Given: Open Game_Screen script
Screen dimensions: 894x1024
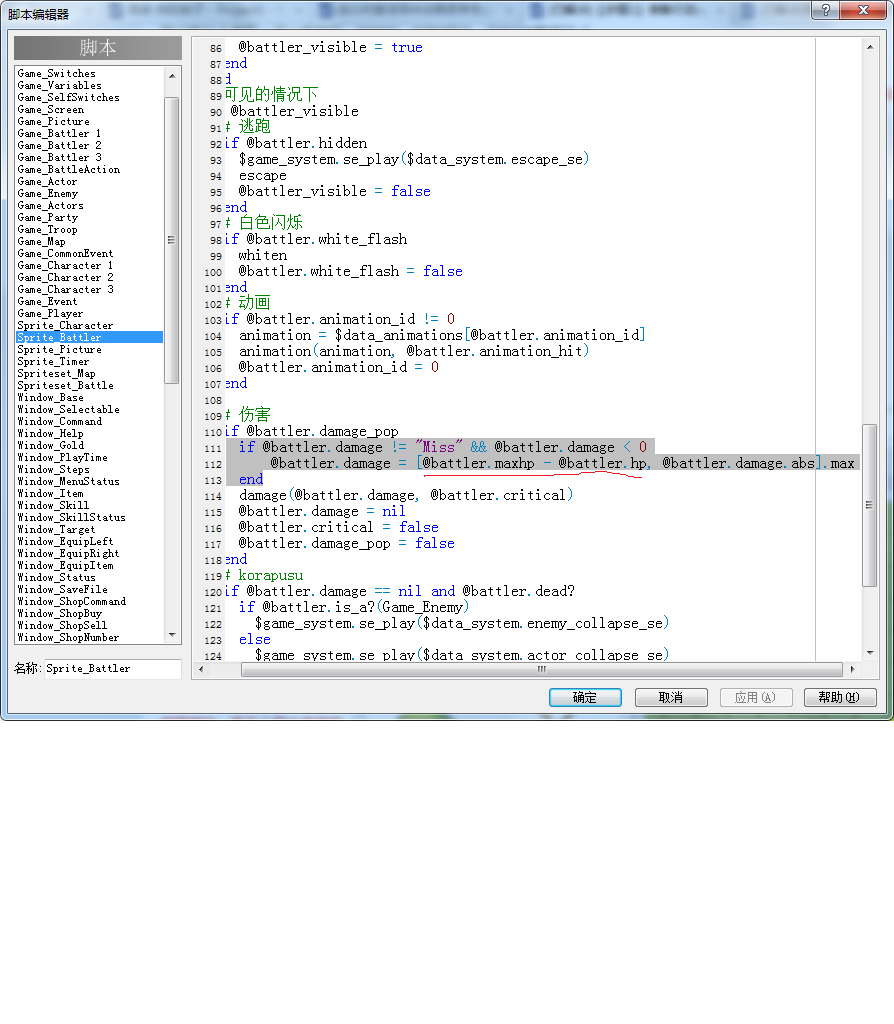Looking at the screenshot, I should point(51,110).
